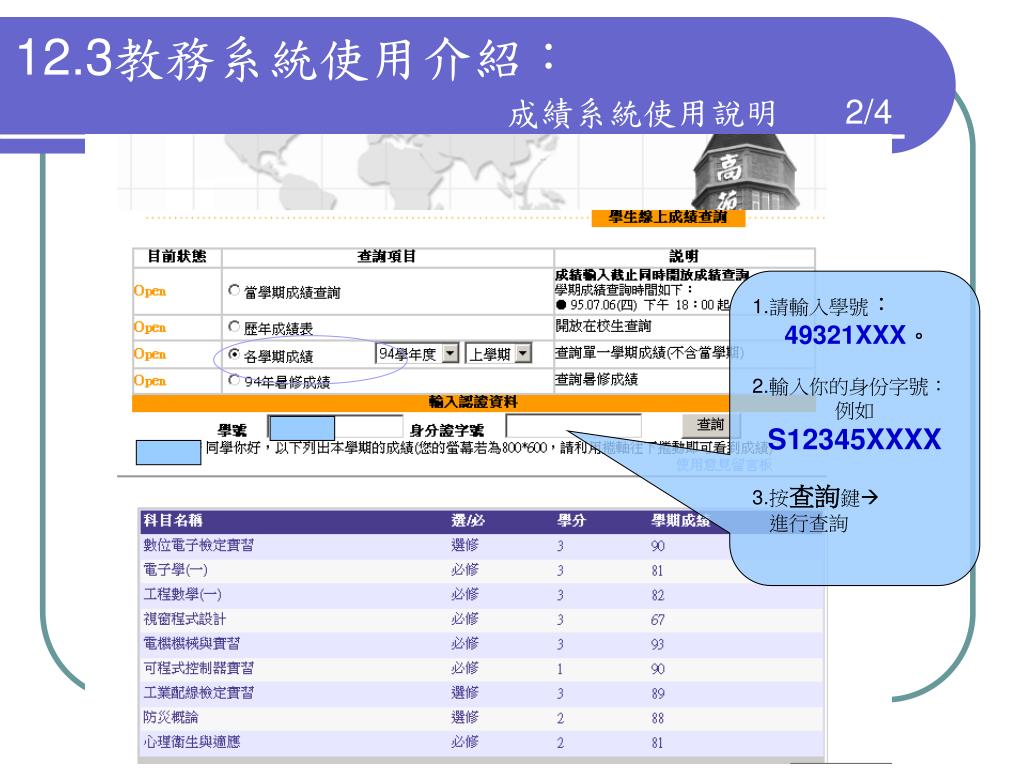Click the 選修 type for 防災概論
This screenshot has height=768, width=1024.
(465, 718)
